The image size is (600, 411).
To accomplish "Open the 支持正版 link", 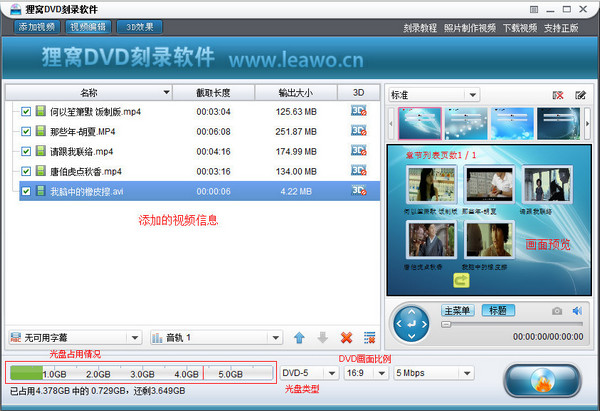I will pos(561,28).
